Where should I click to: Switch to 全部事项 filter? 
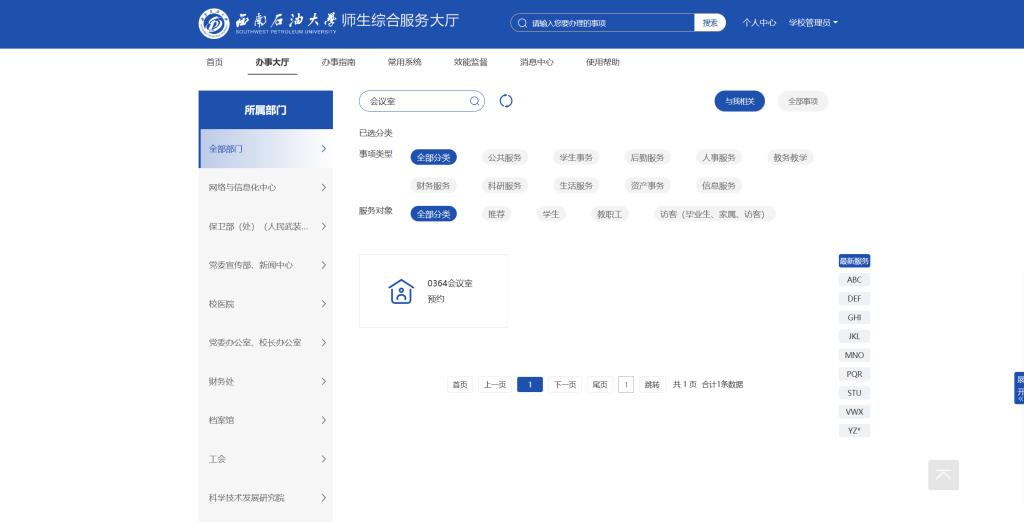pos(803,101)
